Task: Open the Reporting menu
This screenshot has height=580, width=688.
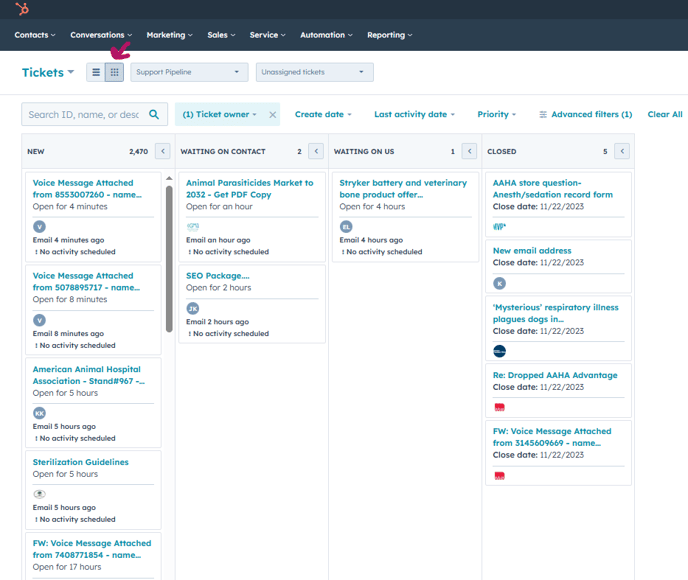Action: (x=389, y=35)
